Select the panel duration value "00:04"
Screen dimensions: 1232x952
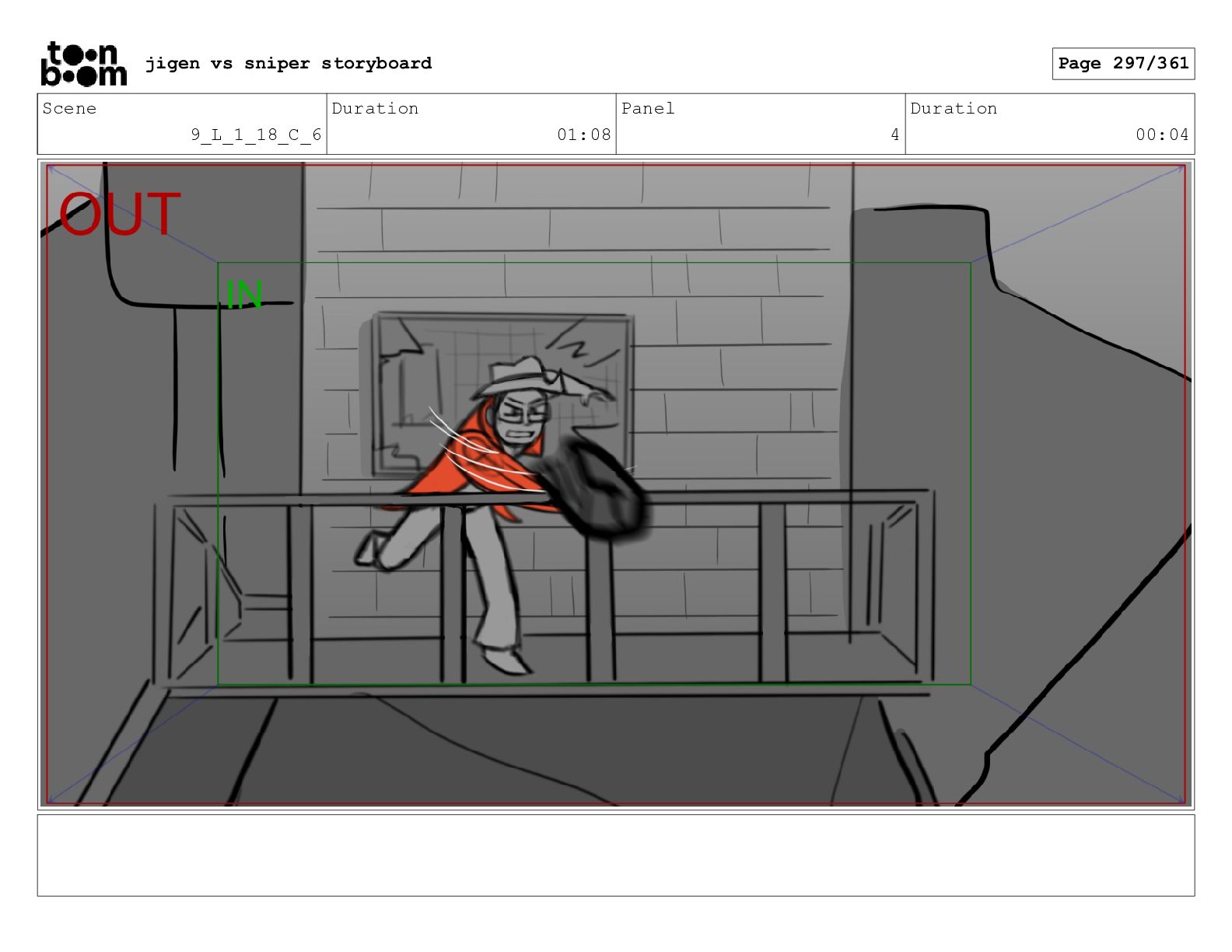point(1162,135)
